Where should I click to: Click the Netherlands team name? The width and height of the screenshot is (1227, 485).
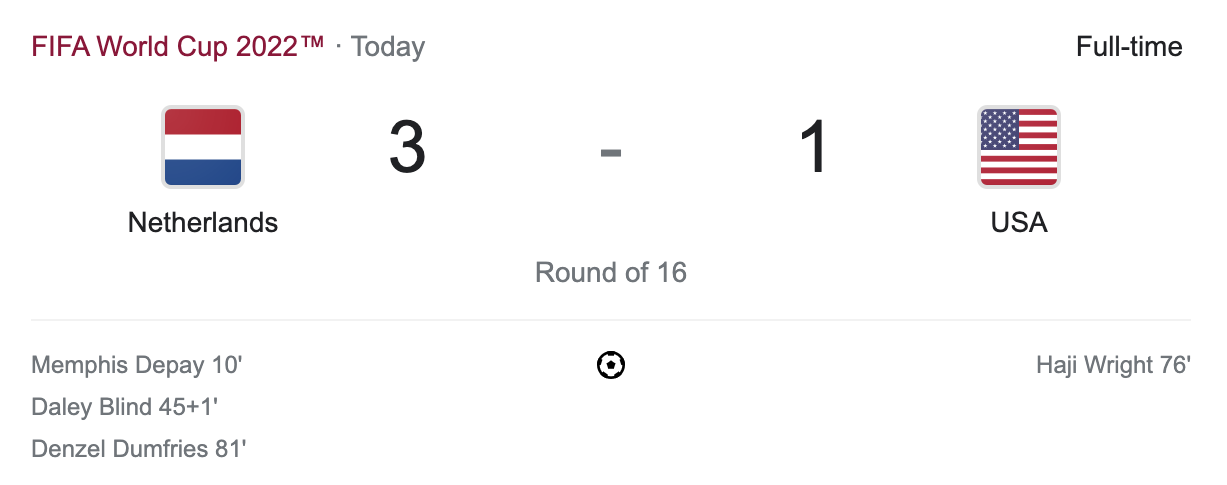coord(203,222)
